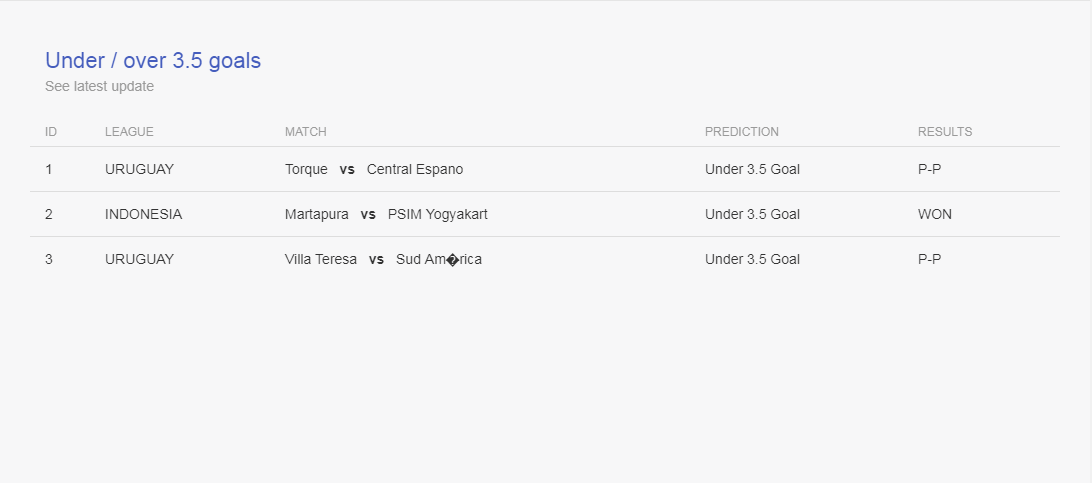The image size is (1092, 483).
Task: Select Martapura vs PSIM Yogyakart match
Action: [387, 214]
